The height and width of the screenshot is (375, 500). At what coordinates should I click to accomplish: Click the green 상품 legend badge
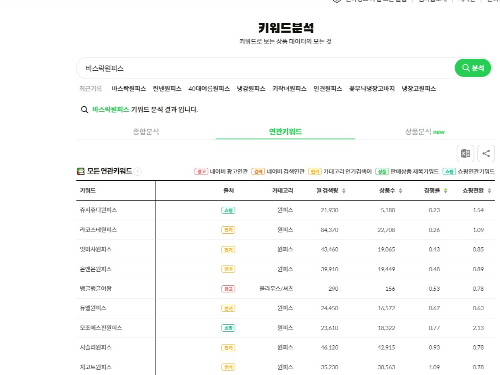pyautogui.click(x=382, y=171)
